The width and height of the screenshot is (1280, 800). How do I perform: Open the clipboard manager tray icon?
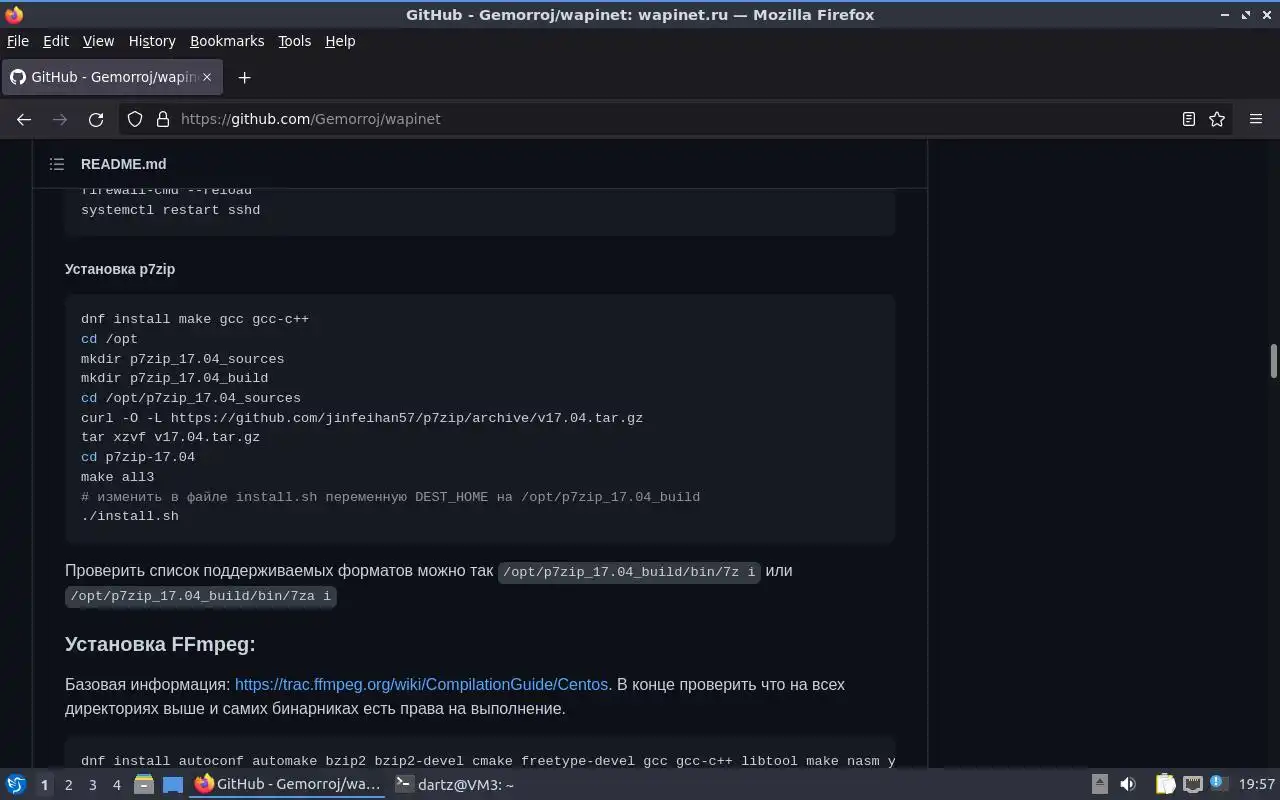point(1166,785)
